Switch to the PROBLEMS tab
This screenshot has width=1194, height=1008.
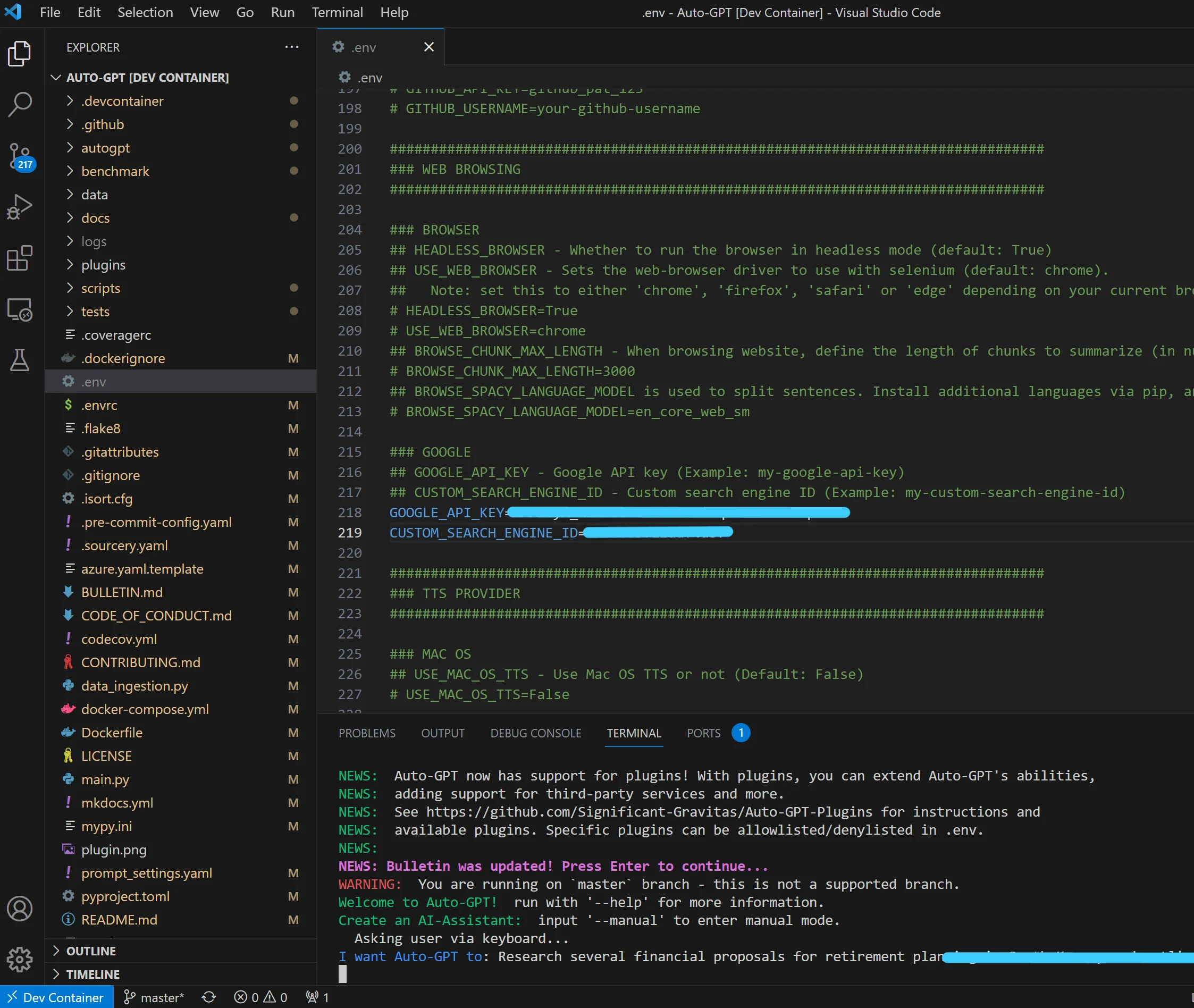coord(367,733)
